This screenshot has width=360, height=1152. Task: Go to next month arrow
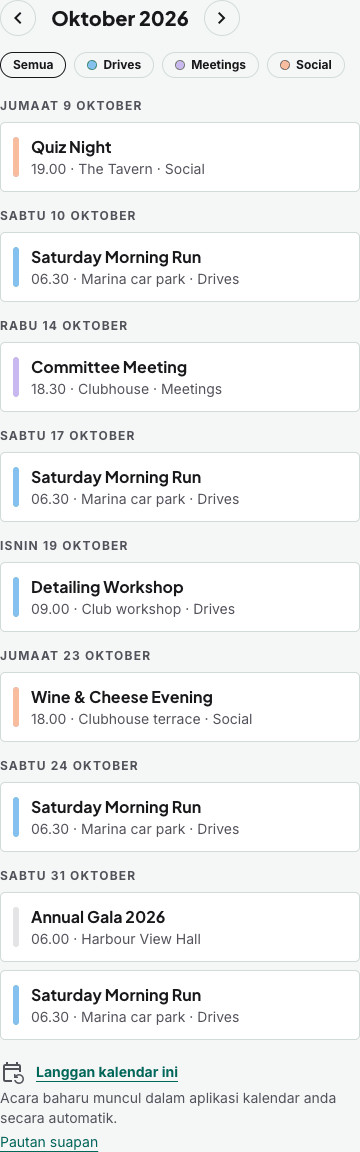(x=222, y=18)
